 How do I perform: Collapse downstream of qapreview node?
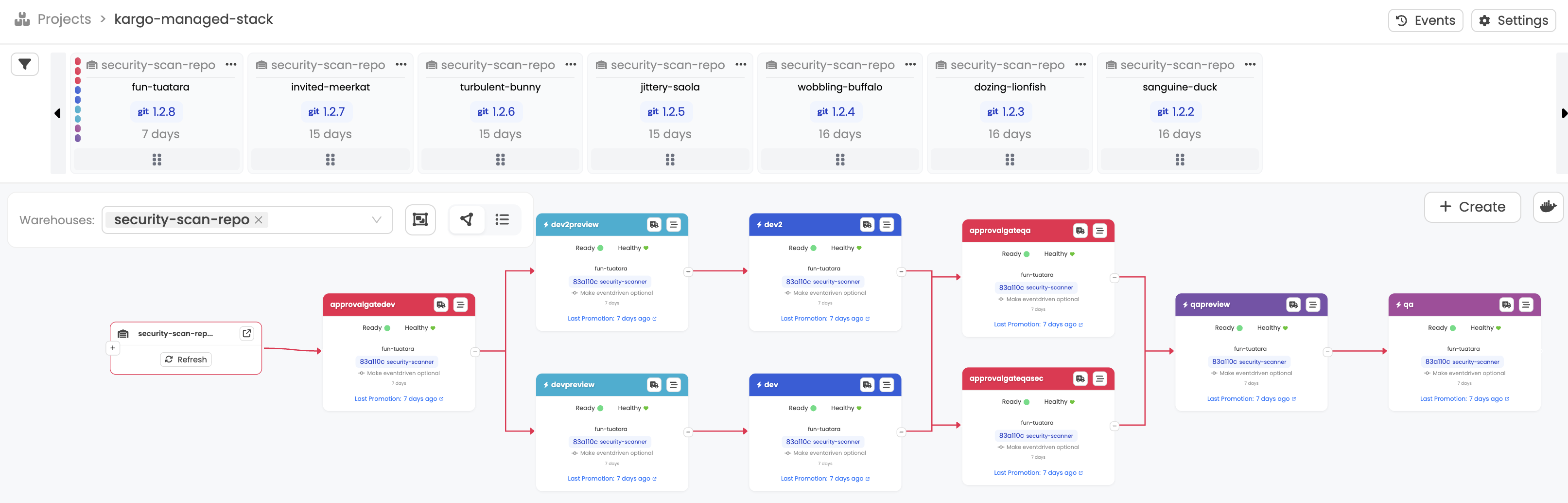coord(1327,352)
